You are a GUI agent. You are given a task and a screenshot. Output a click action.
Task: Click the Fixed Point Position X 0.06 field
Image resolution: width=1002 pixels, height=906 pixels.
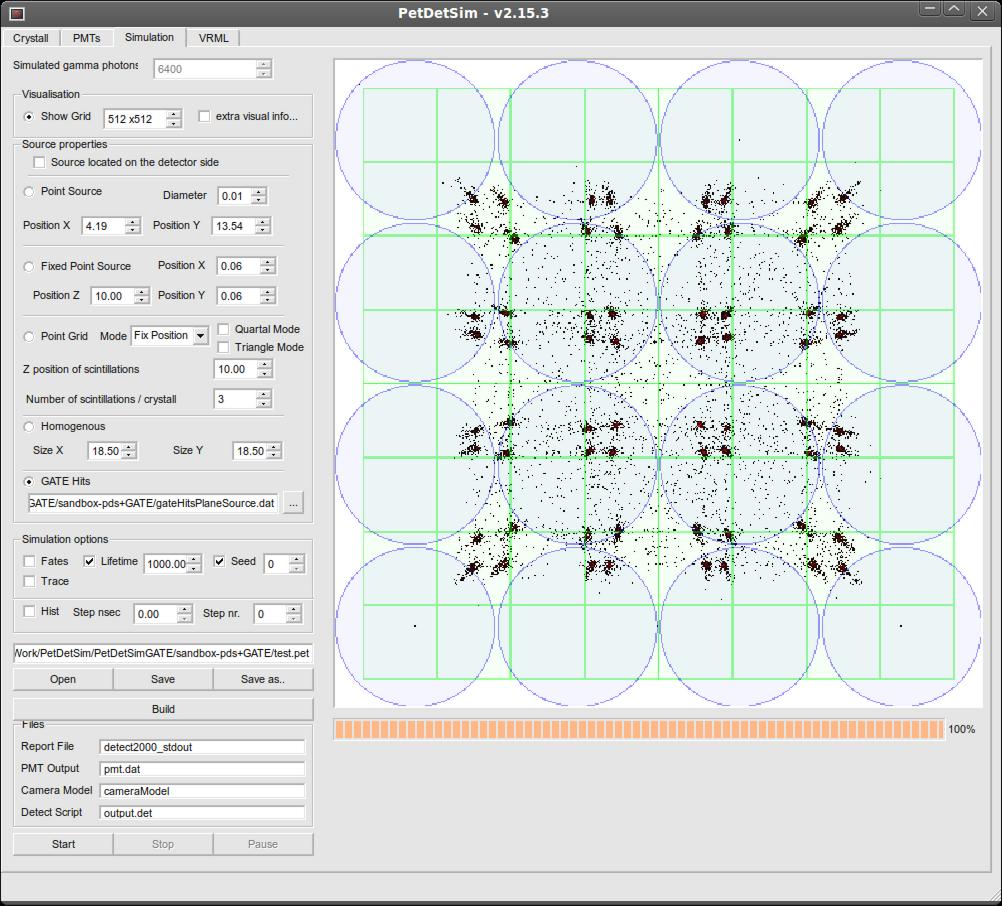point(238,266)
